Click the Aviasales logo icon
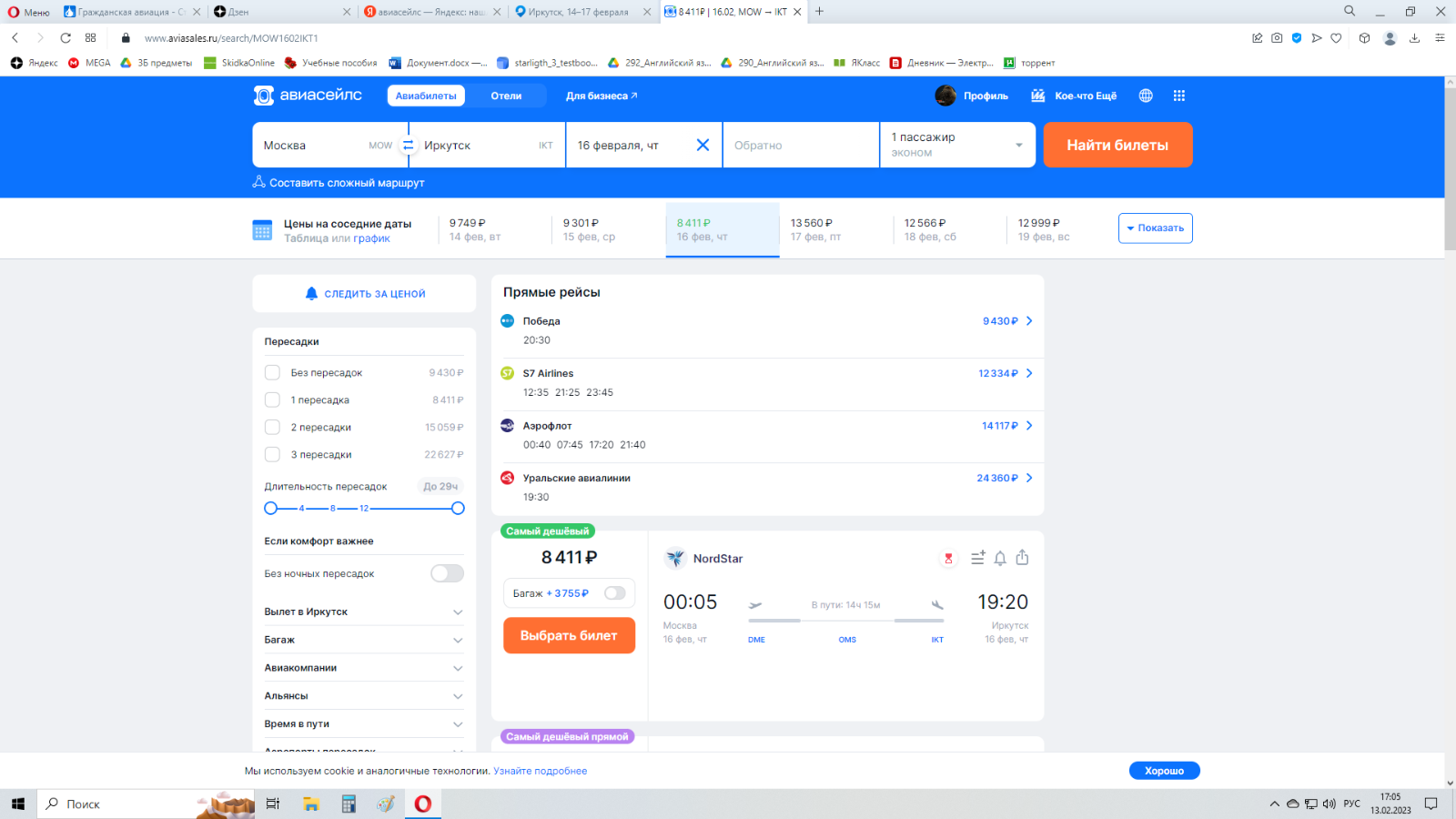1456x819 pixels. click(x=263, y=96)
